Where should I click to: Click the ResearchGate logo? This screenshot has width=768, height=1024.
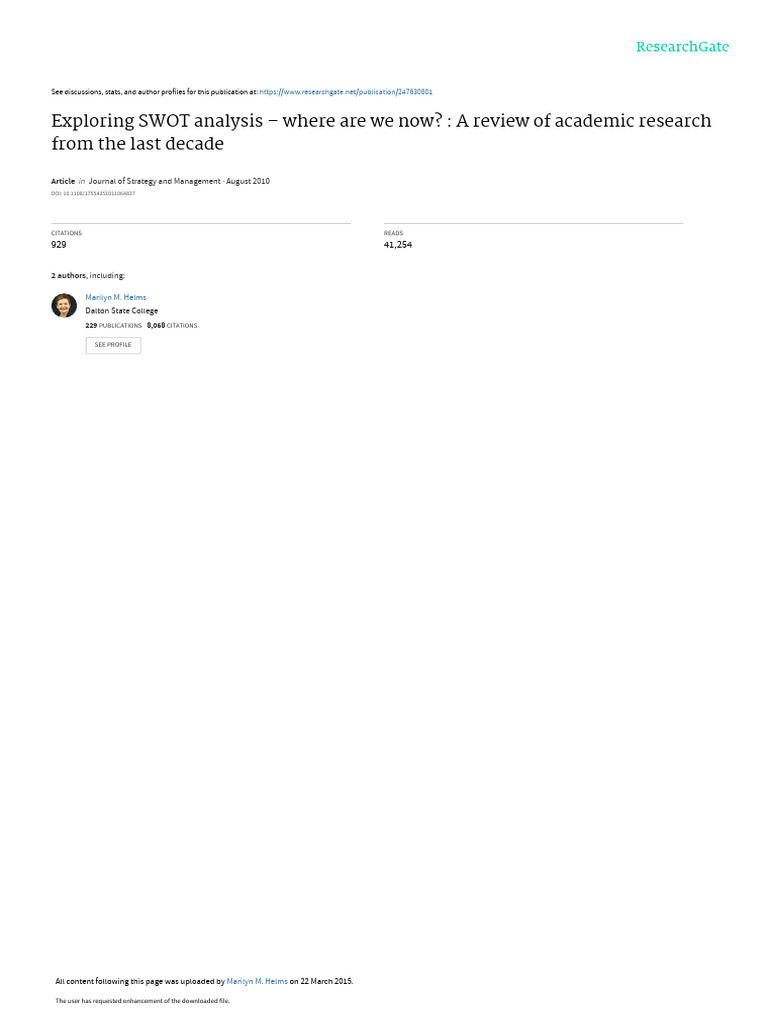click(x=682, y=46)
